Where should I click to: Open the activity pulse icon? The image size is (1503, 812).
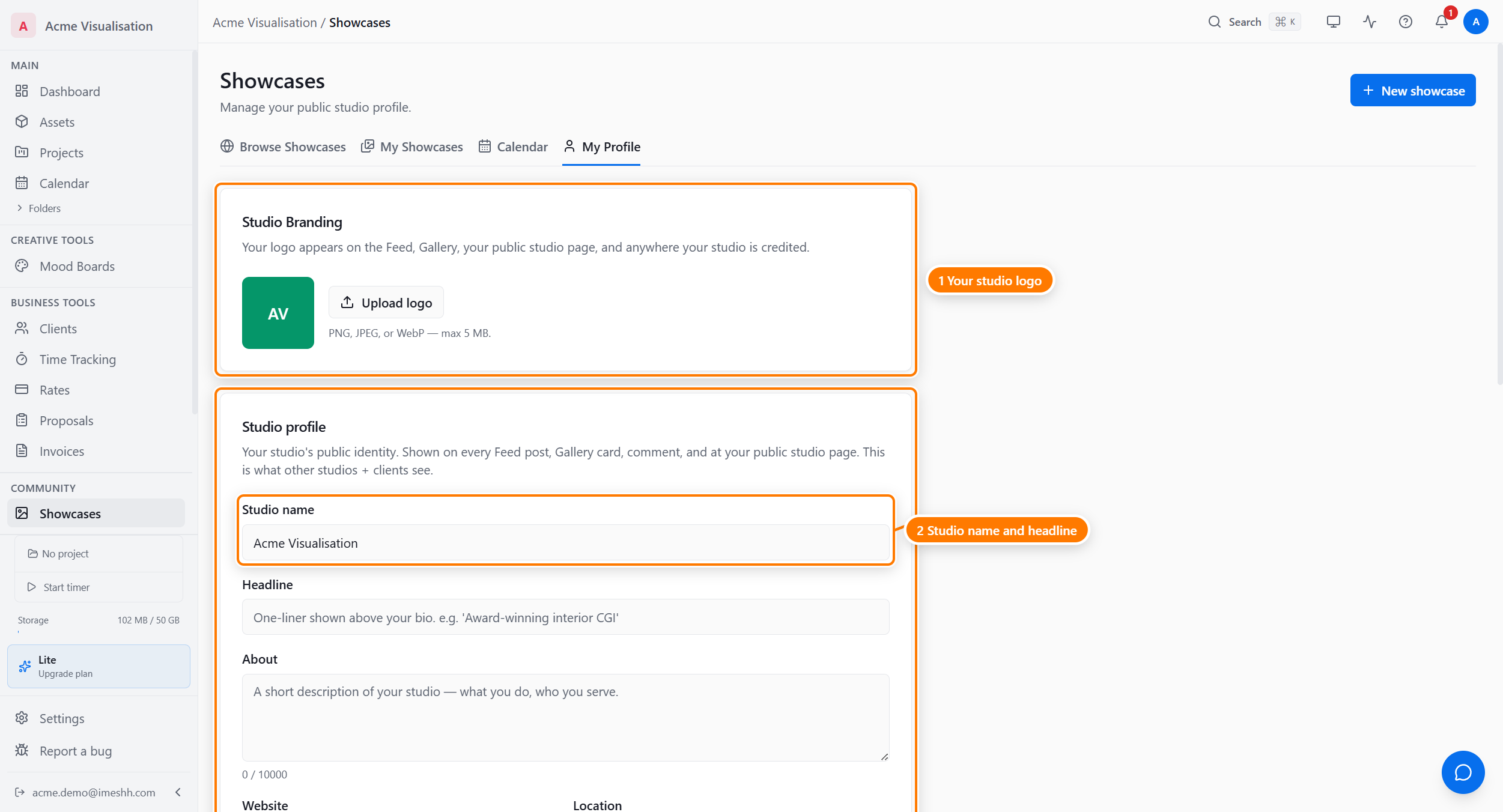coord(1370,22)
